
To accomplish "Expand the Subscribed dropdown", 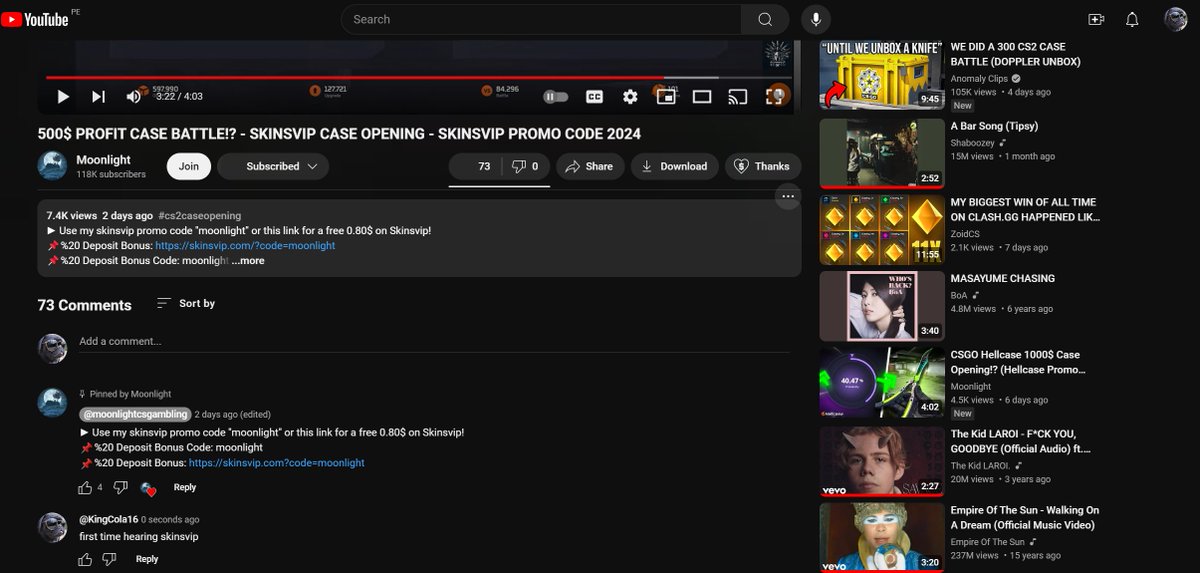I will tap(273, 166).
